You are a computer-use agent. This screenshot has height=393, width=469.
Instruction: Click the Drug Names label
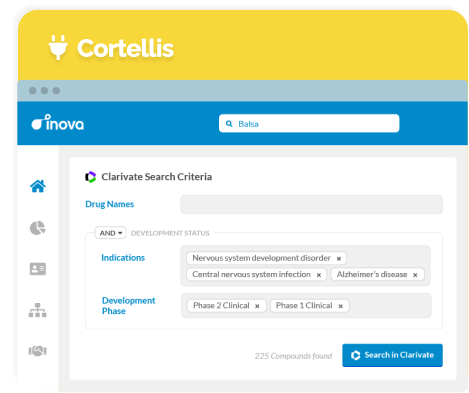(x=109, y=204)
